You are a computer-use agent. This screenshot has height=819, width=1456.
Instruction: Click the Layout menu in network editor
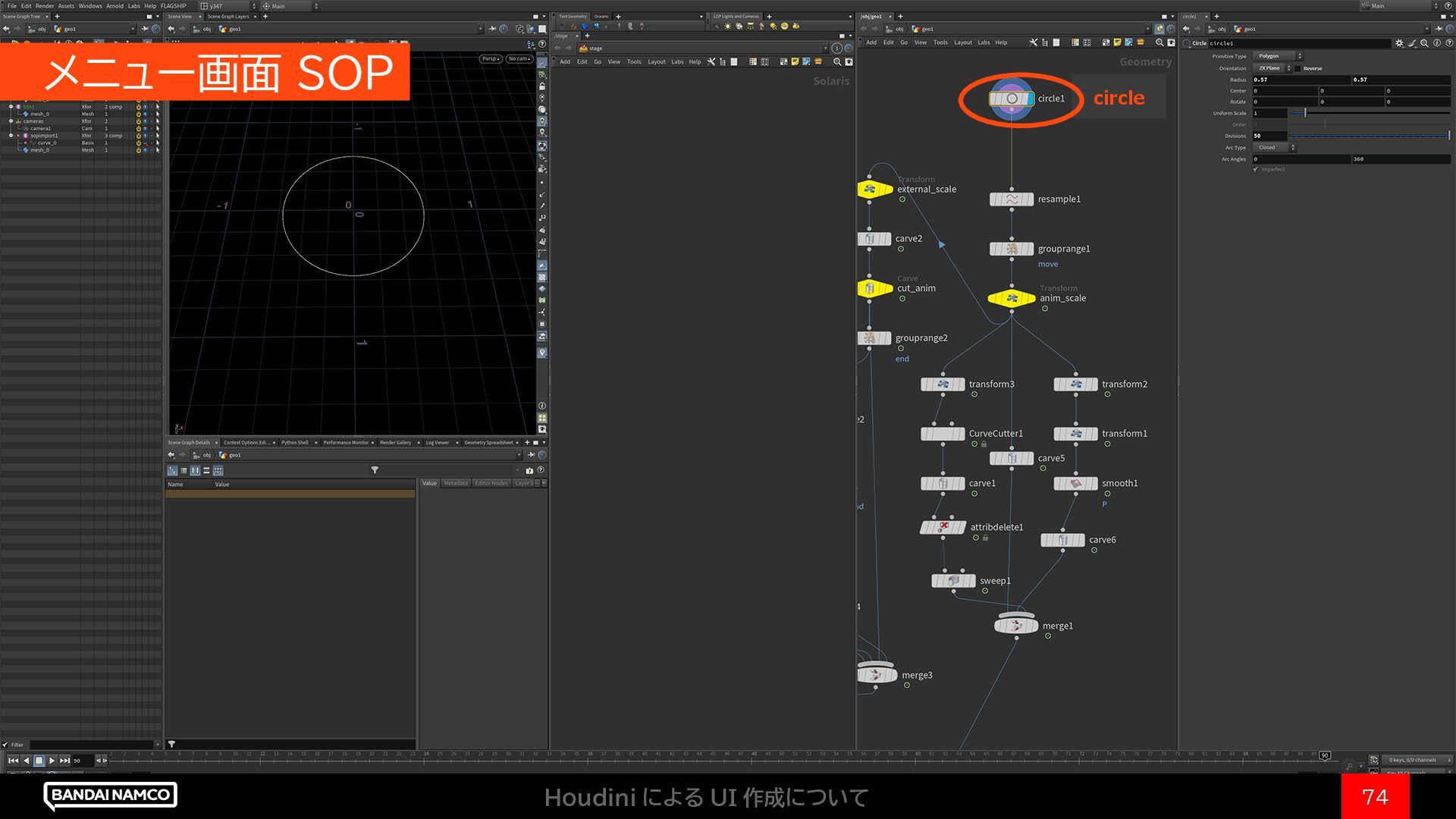coord(962,42)
